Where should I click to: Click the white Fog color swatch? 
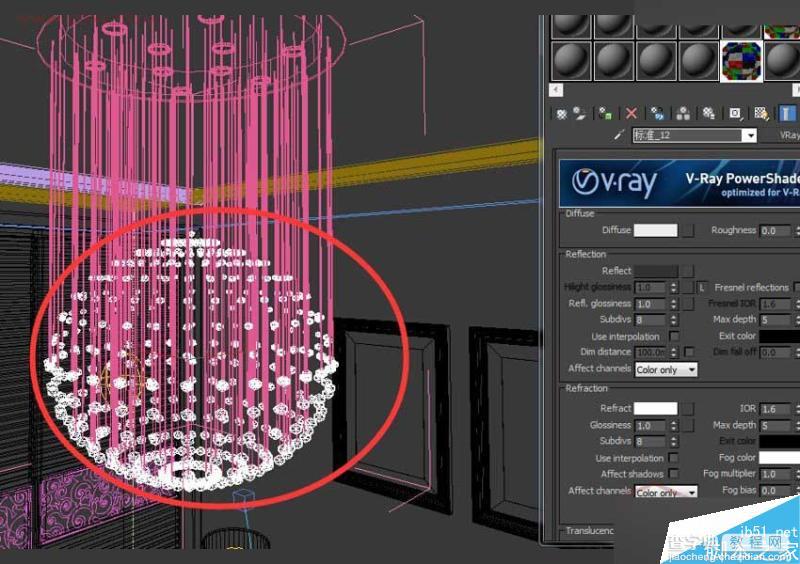tap(780, 457)
